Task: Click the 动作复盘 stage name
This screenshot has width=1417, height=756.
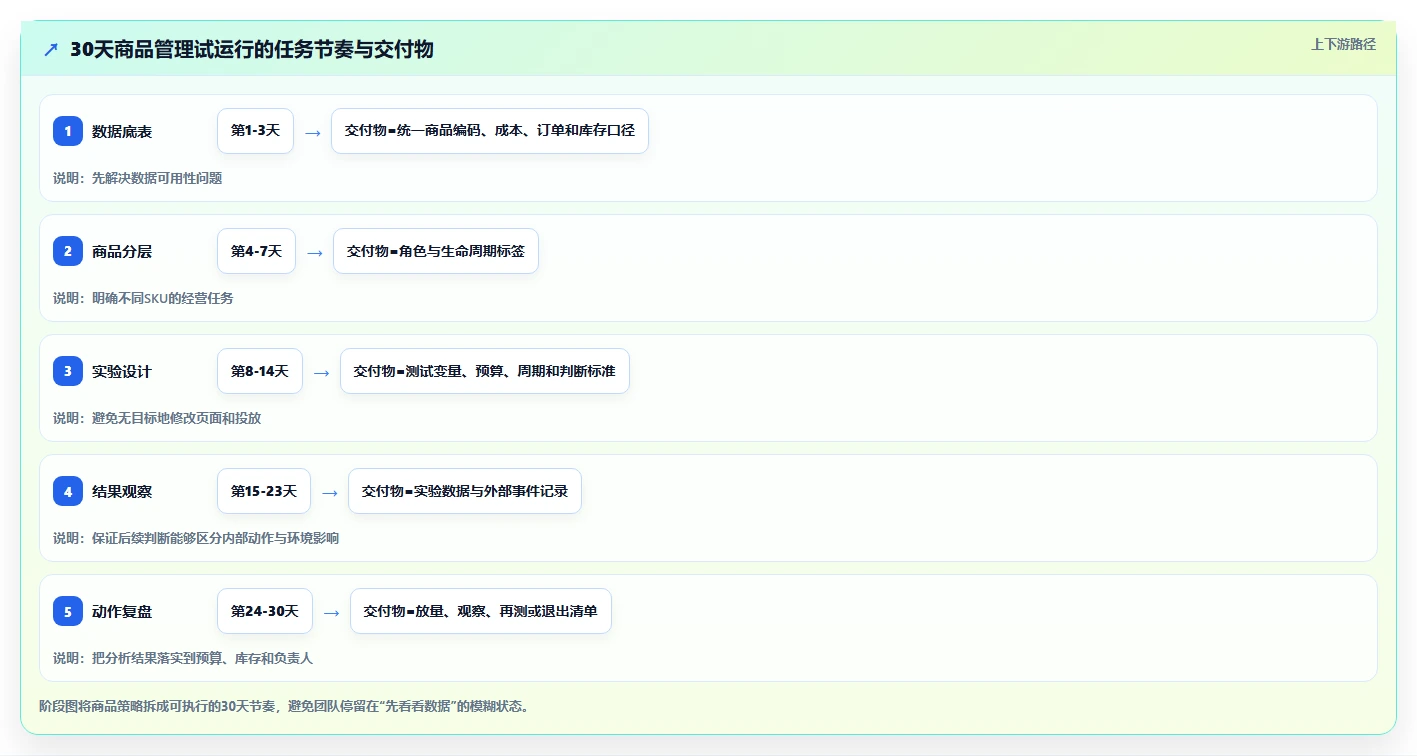Action: (122, 611)
